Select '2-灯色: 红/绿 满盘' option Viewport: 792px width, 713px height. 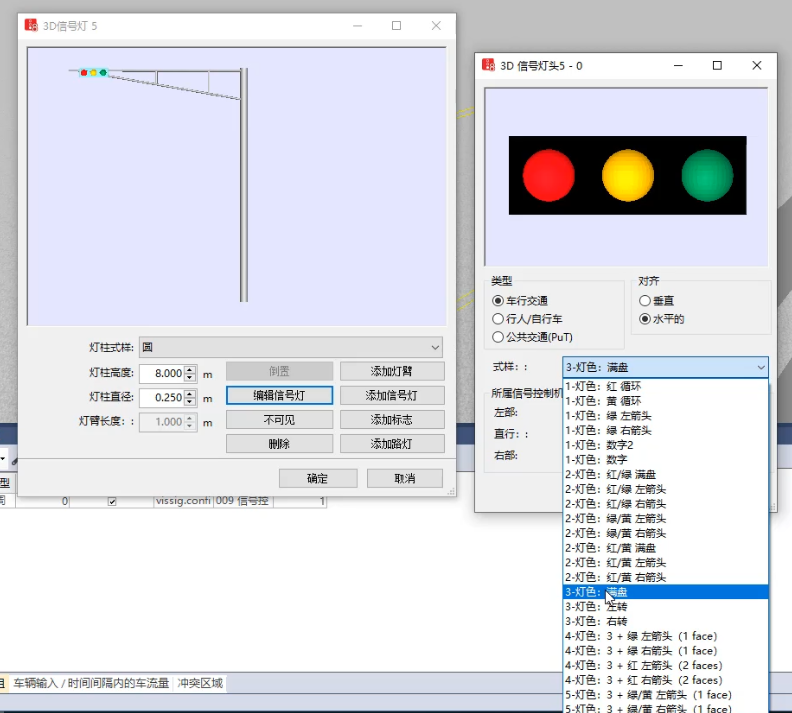pyautogui.click(x=665, y=474)
